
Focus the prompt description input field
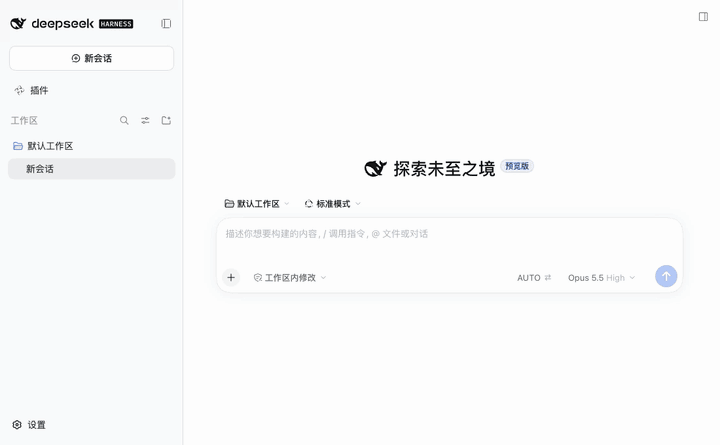click(449, 234)
